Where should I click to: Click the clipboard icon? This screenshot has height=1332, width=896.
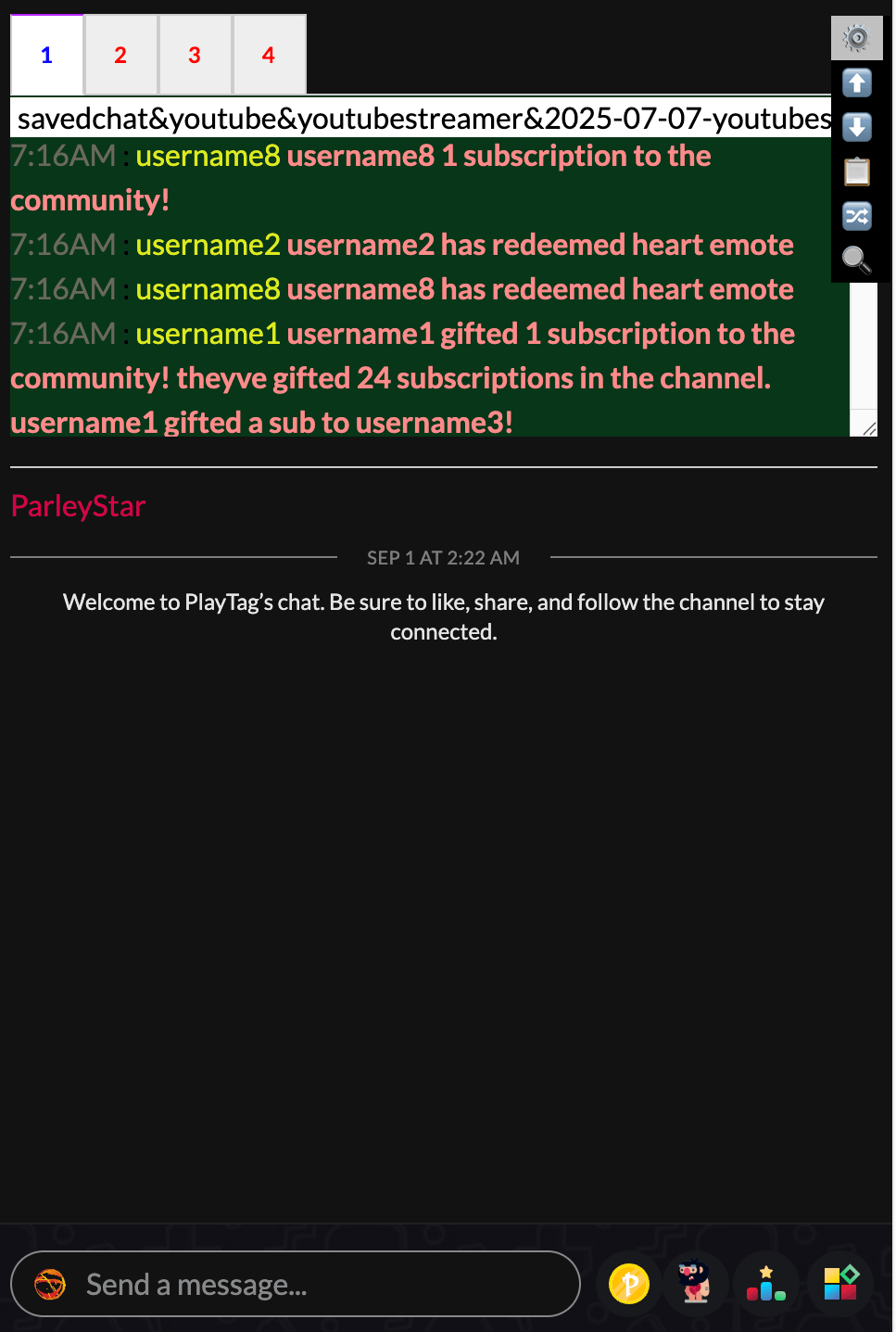point(857,171)
